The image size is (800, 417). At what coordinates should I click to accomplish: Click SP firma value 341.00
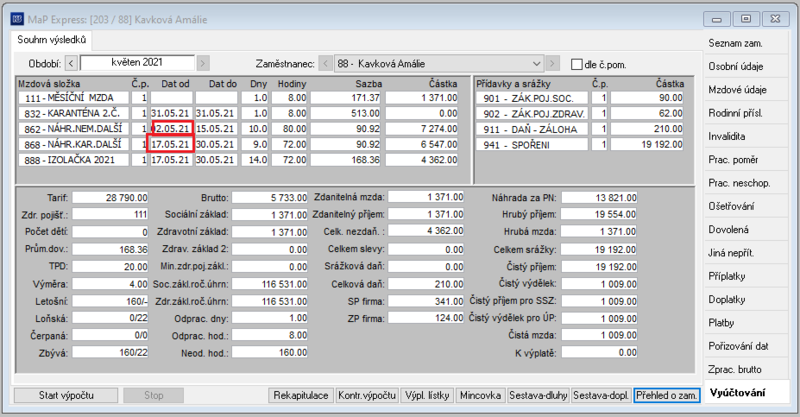coord(426,301)
